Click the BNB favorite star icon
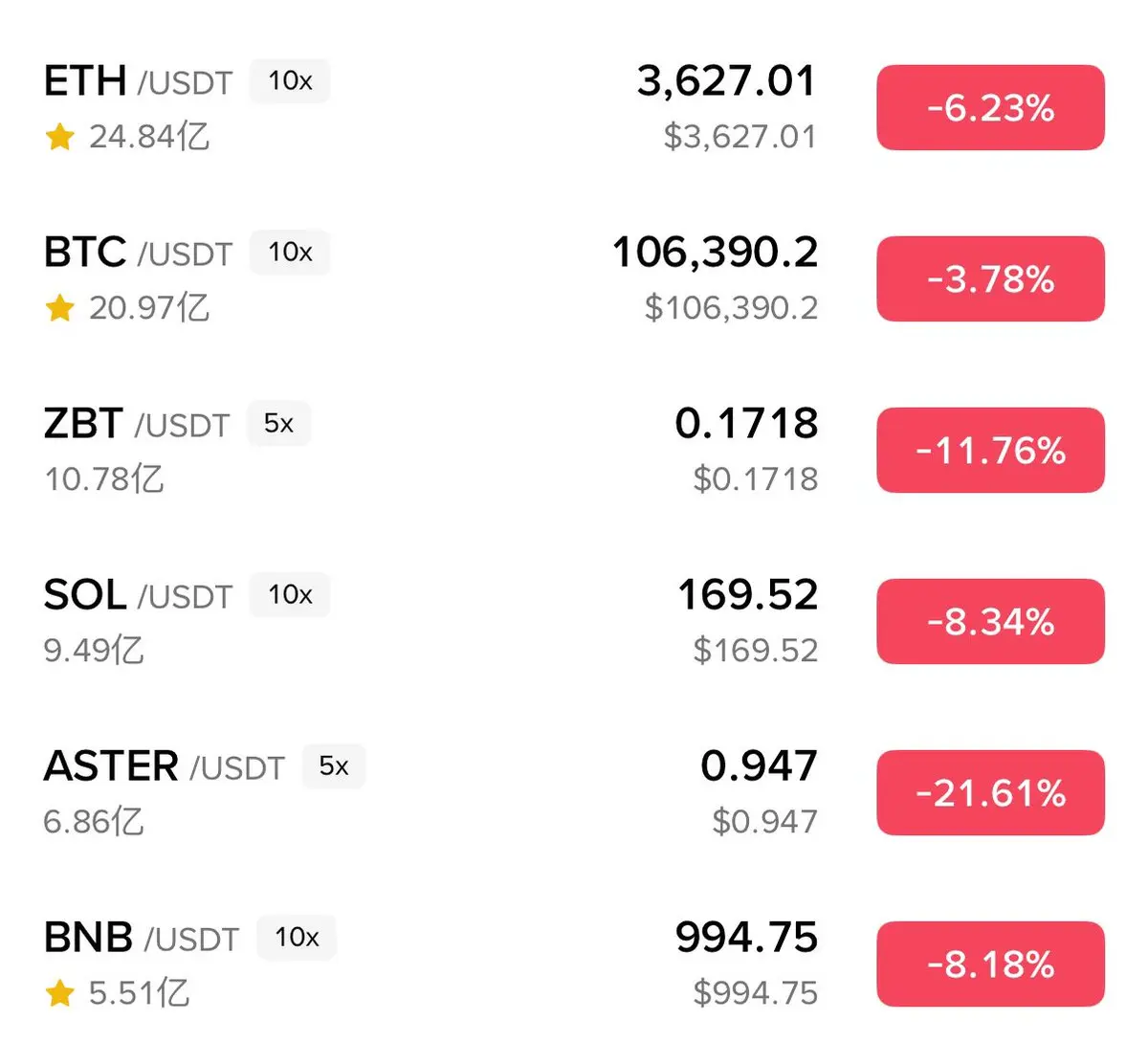 coord(59,993)
